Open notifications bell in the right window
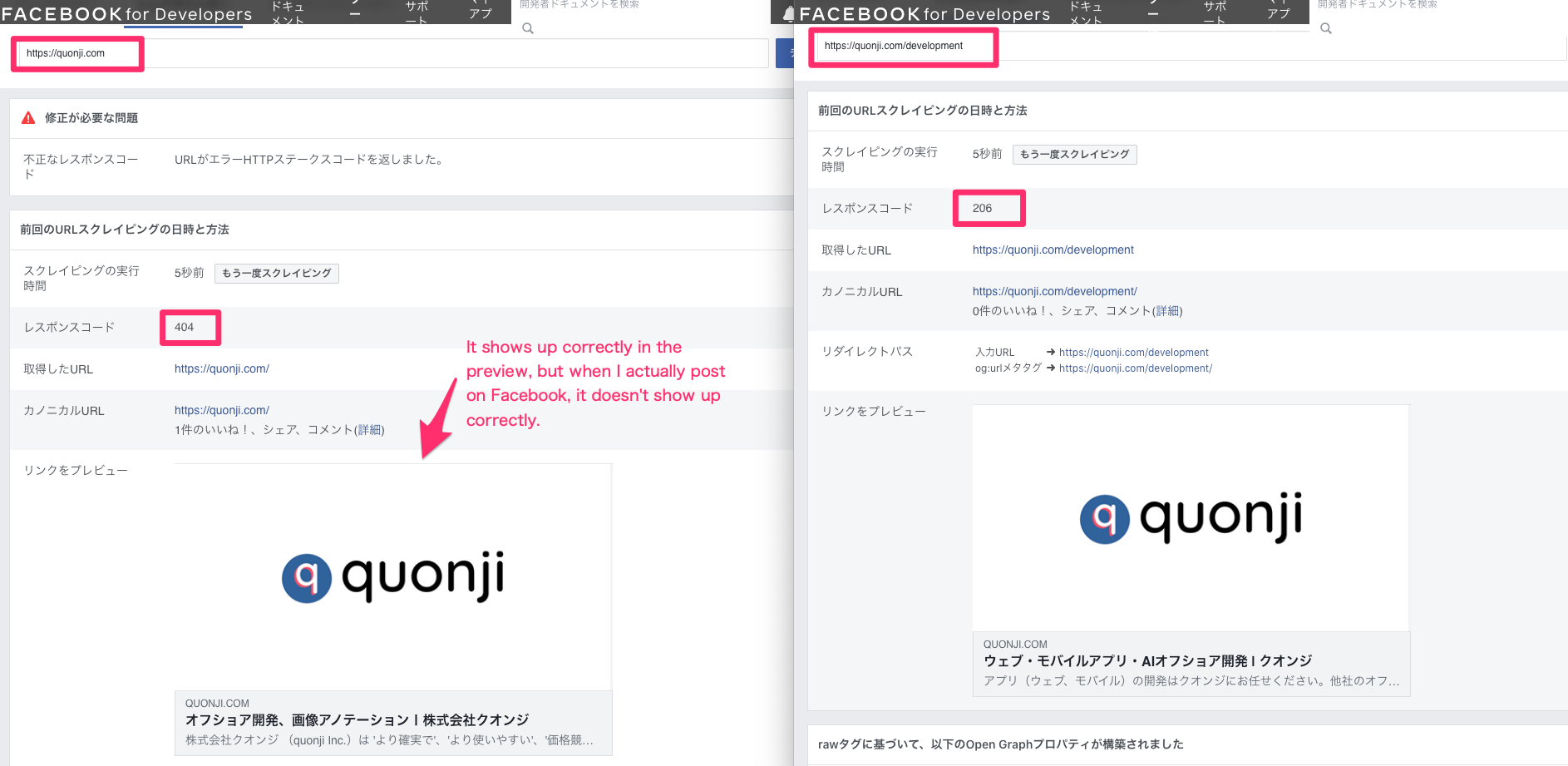The height and width of the screenshot is (766, 1568). click(788, 14)
